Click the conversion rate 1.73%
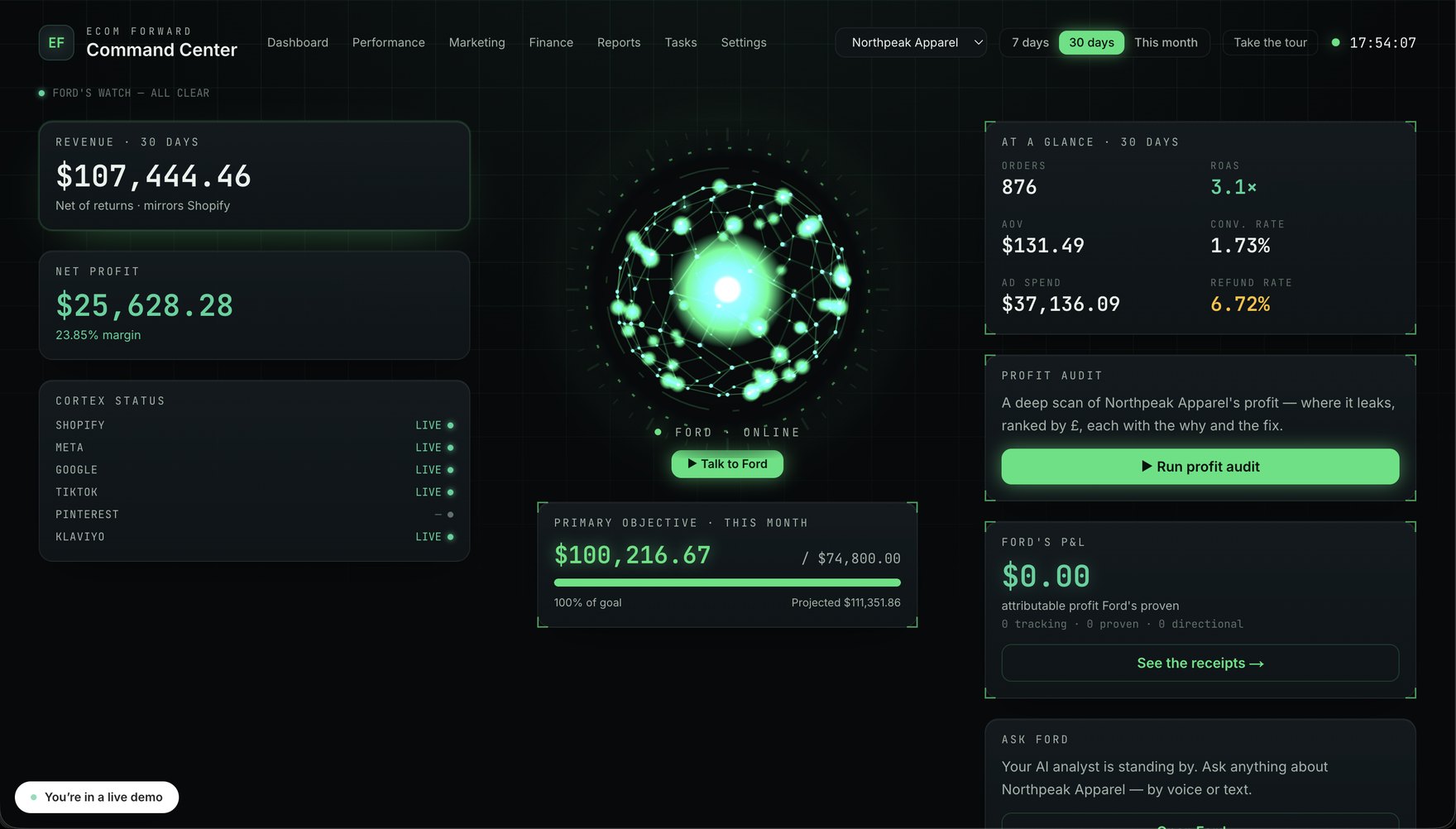The image size is (1456, 829). click(1240, 246)
